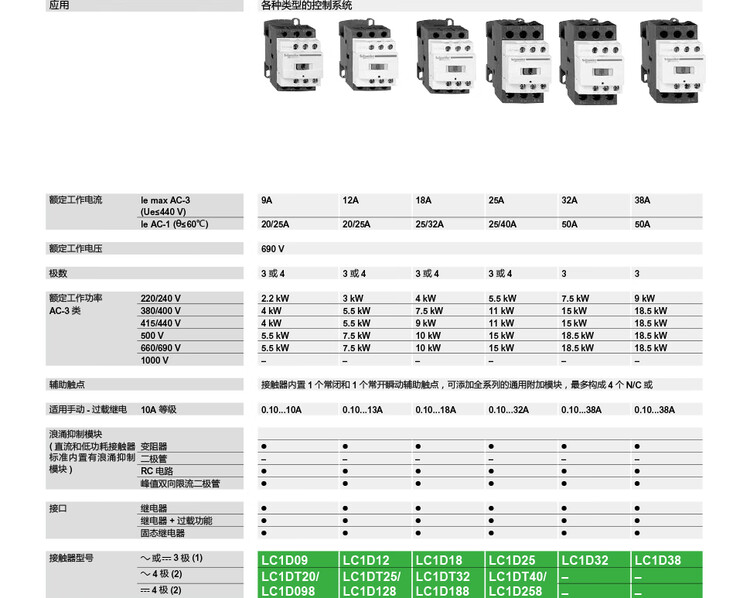Click the 0.10...13A overload relay range
Viewport: 750px width, 598px height.
tap(363, 410)
